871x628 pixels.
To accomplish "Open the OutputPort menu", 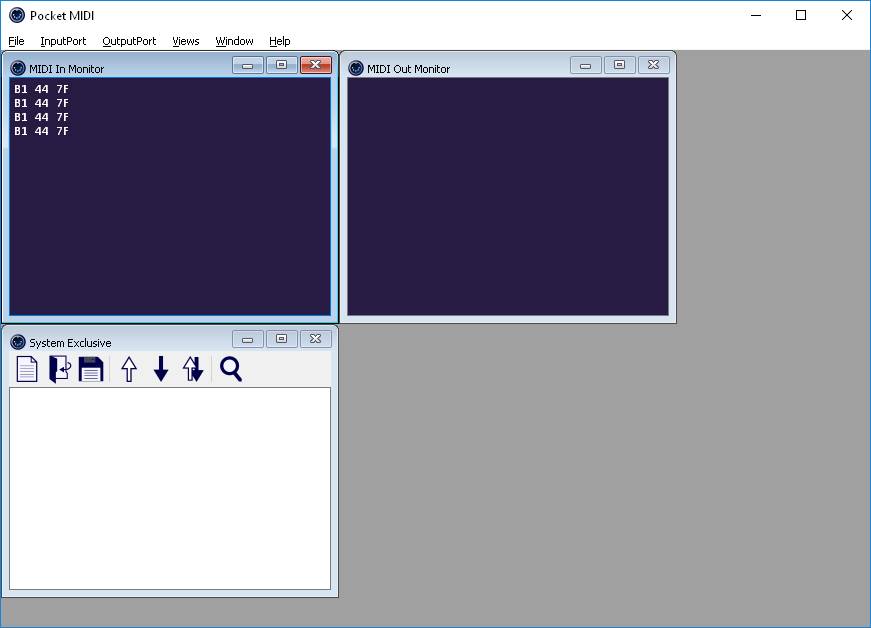I will tap(129, 41).
